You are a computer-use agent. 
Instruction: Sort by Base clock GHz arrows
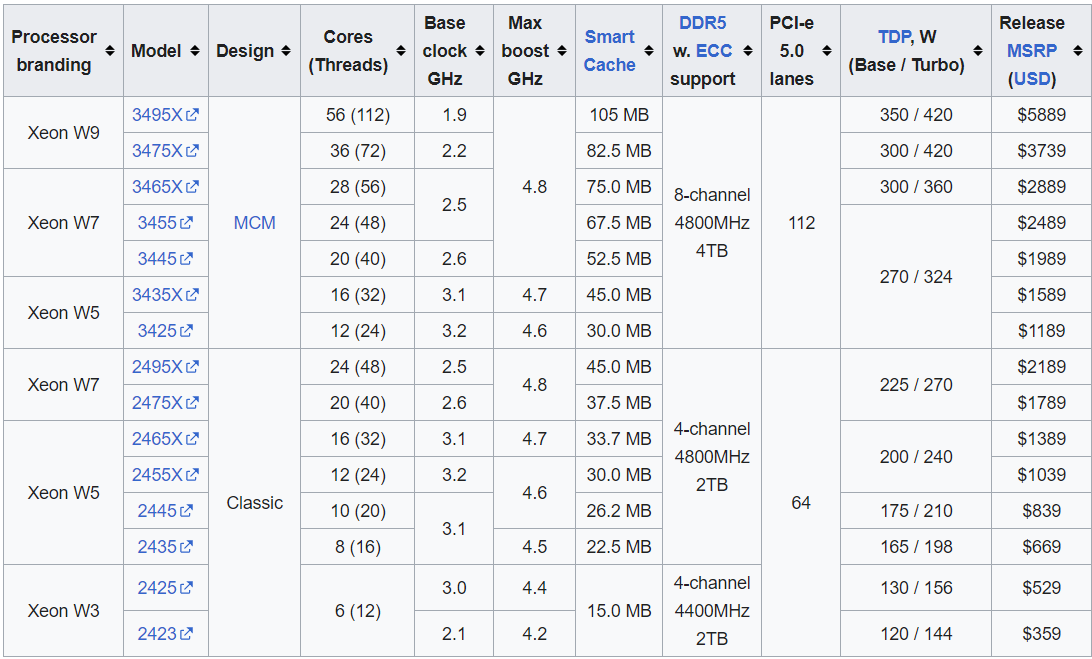[x=480, y=51]
